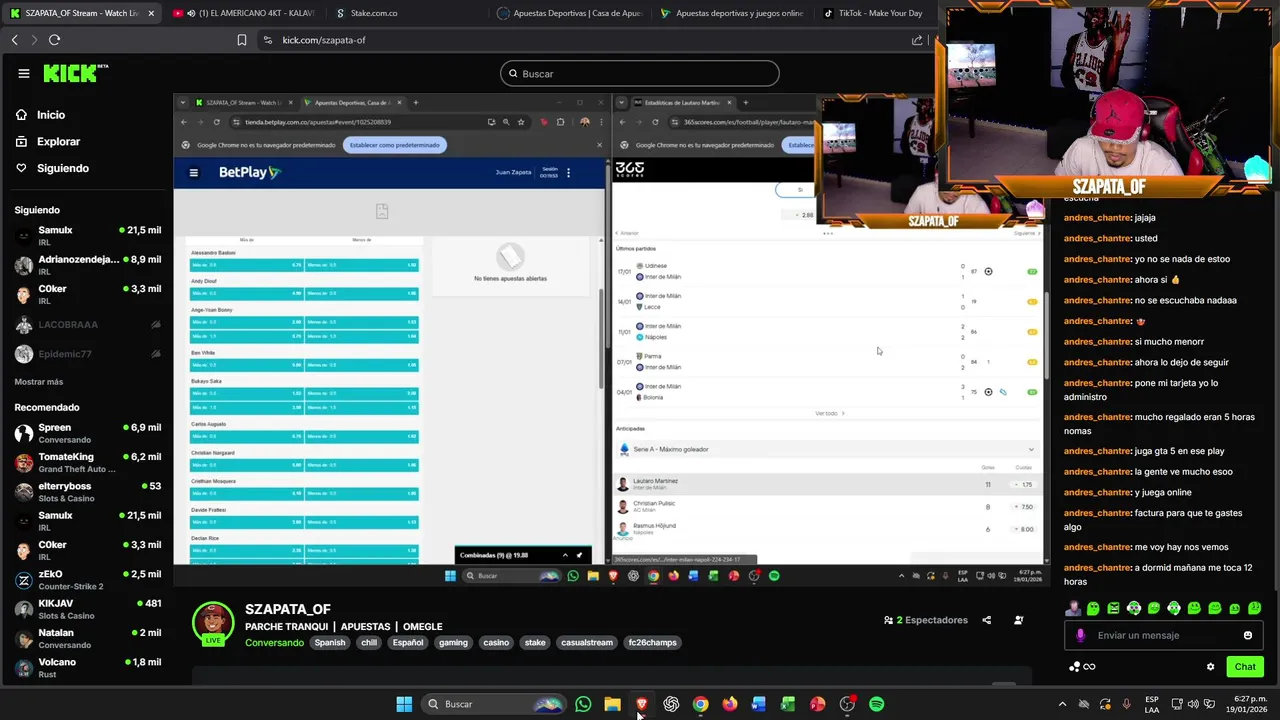Screen dimensions: 1280x720
Task: Select the casualstream tag
Action: pyautogui.click(x=587, y=643)
